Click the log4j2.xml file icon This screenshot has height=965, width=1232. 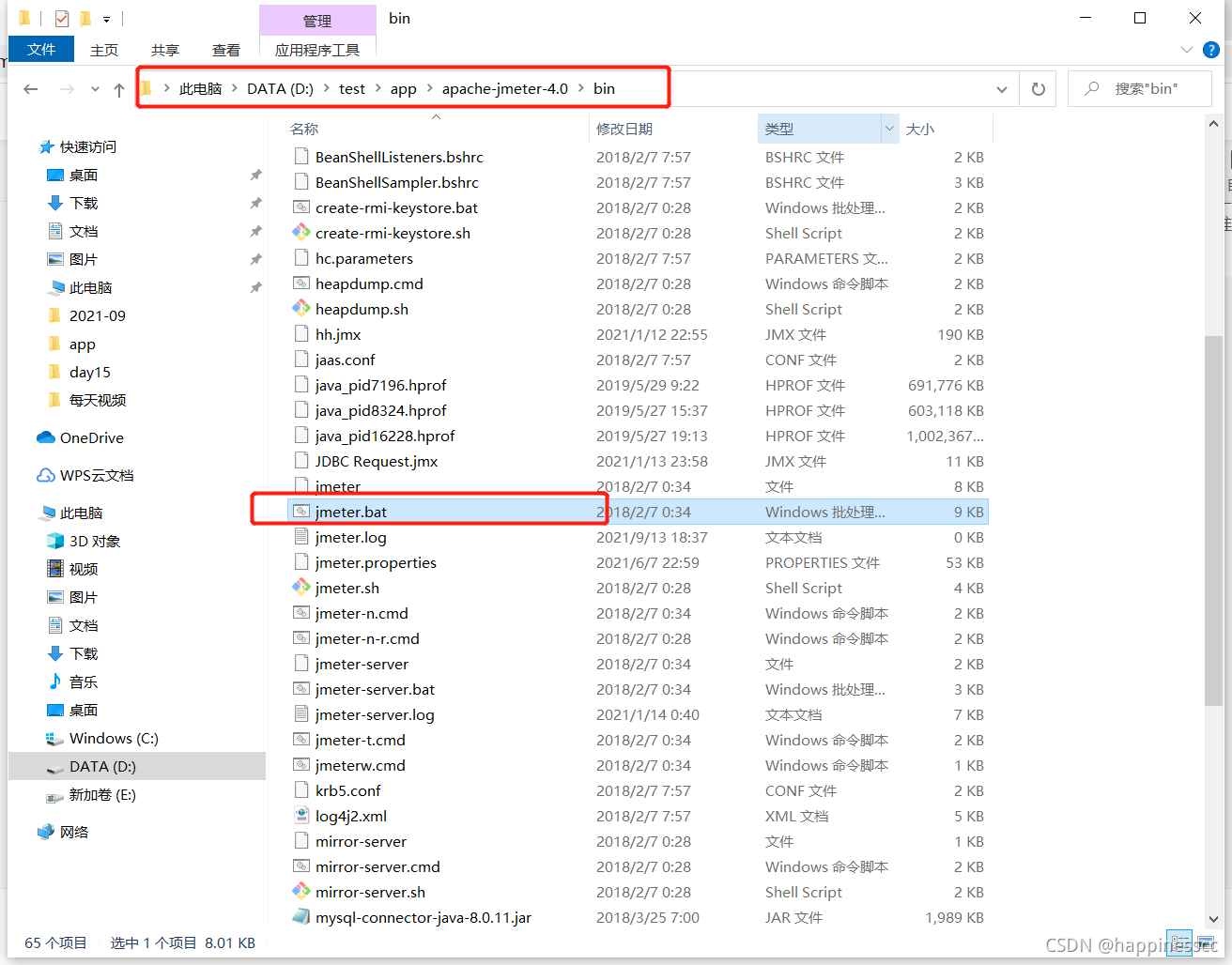click(x=300, y=816)
